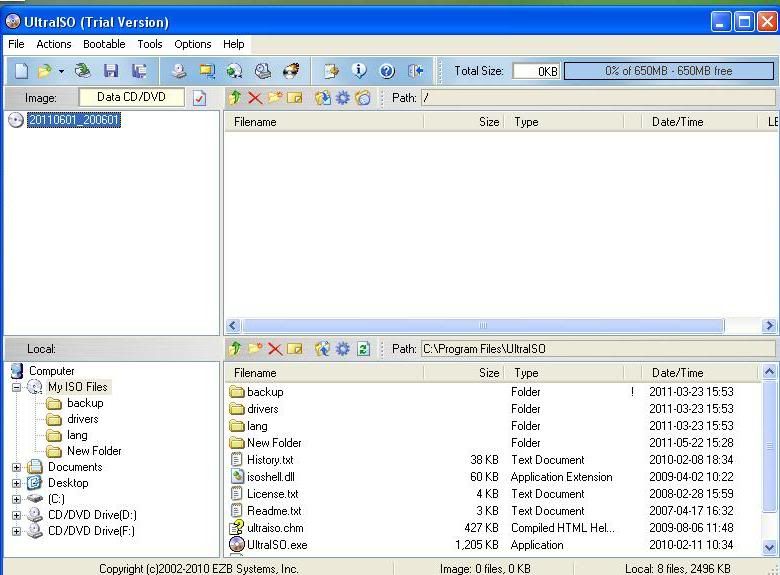Viewport: 780px width, 575px height.
Task: Click the Up folder icon in Image toolbar
Action: (235, 97)
